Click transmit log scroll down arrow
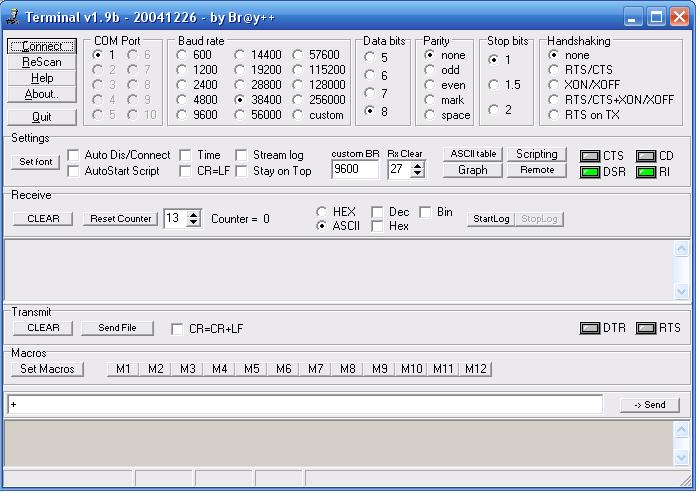 (681, 458)
